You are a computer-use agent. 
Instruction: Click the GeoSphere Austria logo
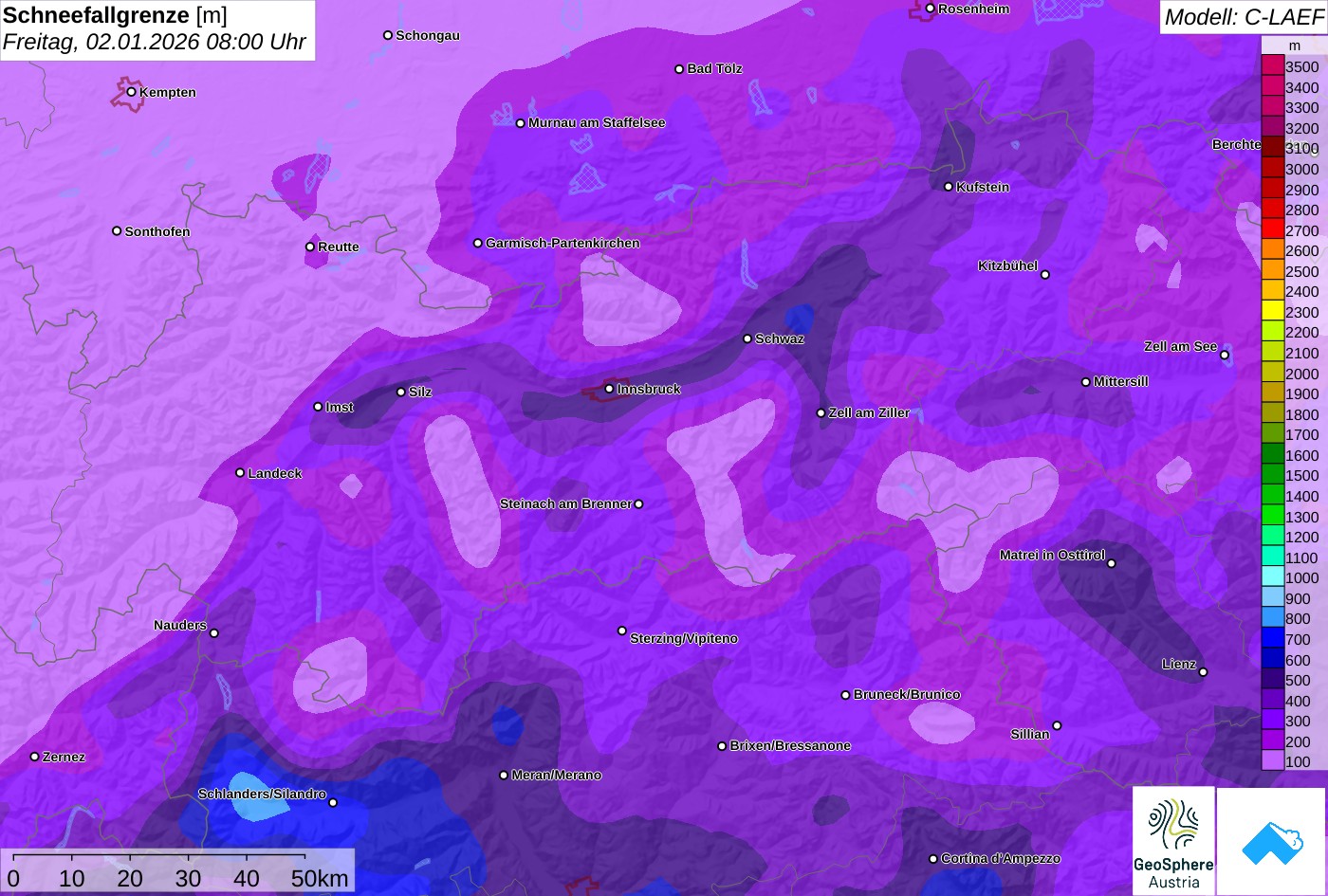[x=1173, y=841]
